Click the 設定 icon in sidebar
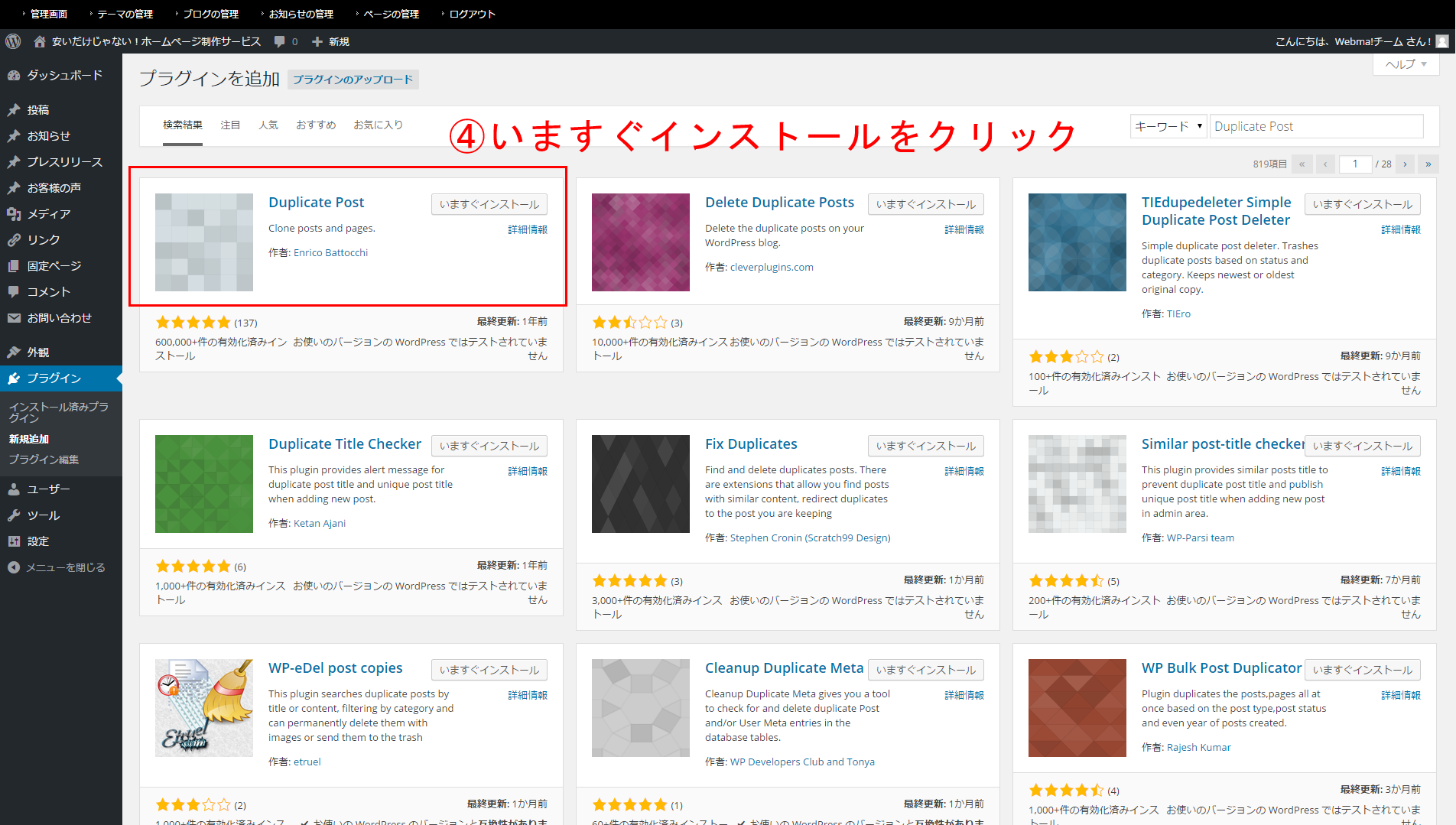This screenshot has width=1456, height=825. [x=14, y=541]
